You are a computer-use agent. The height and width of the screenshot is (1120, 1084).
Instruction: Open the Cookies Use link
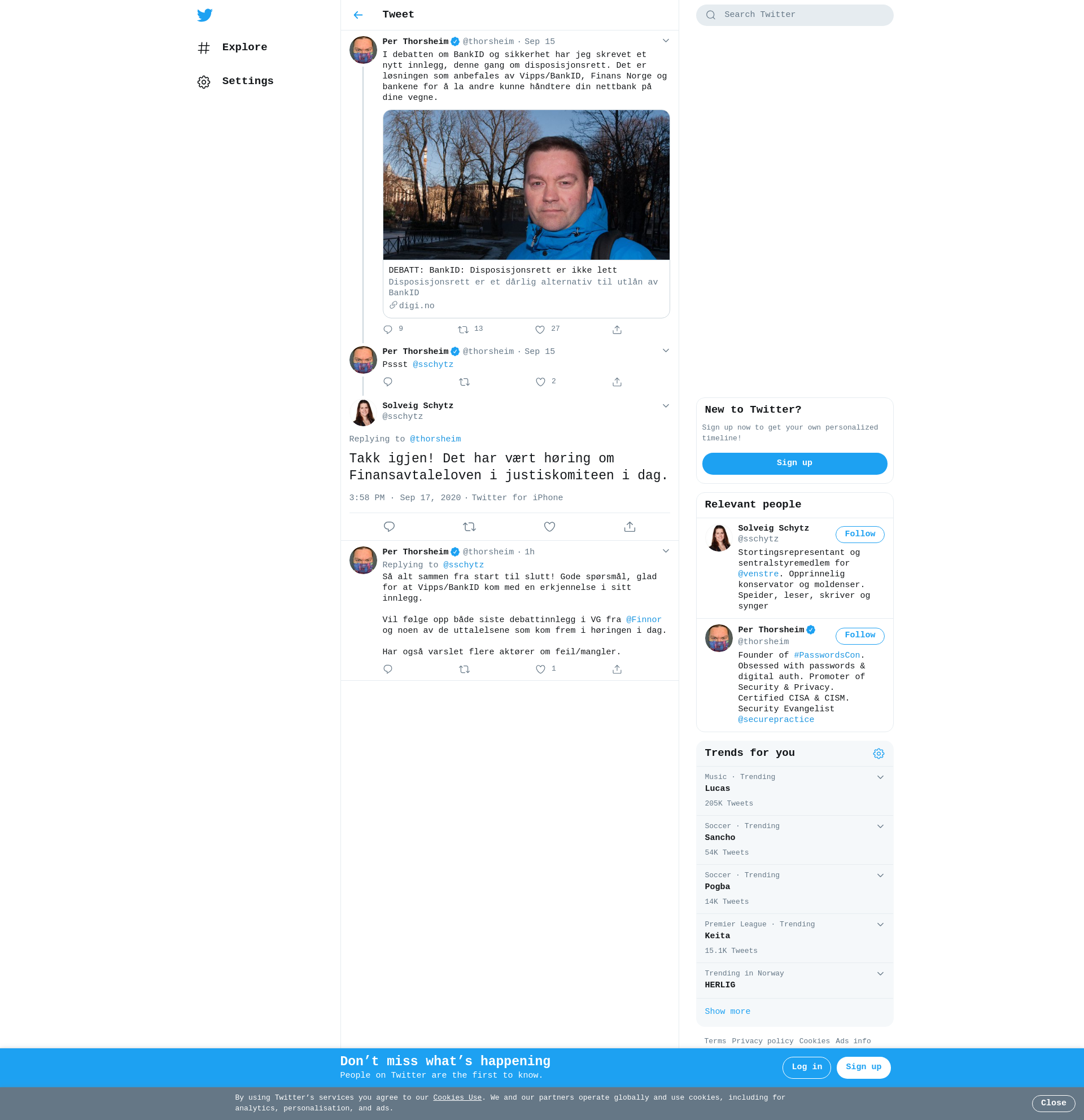457,1097
